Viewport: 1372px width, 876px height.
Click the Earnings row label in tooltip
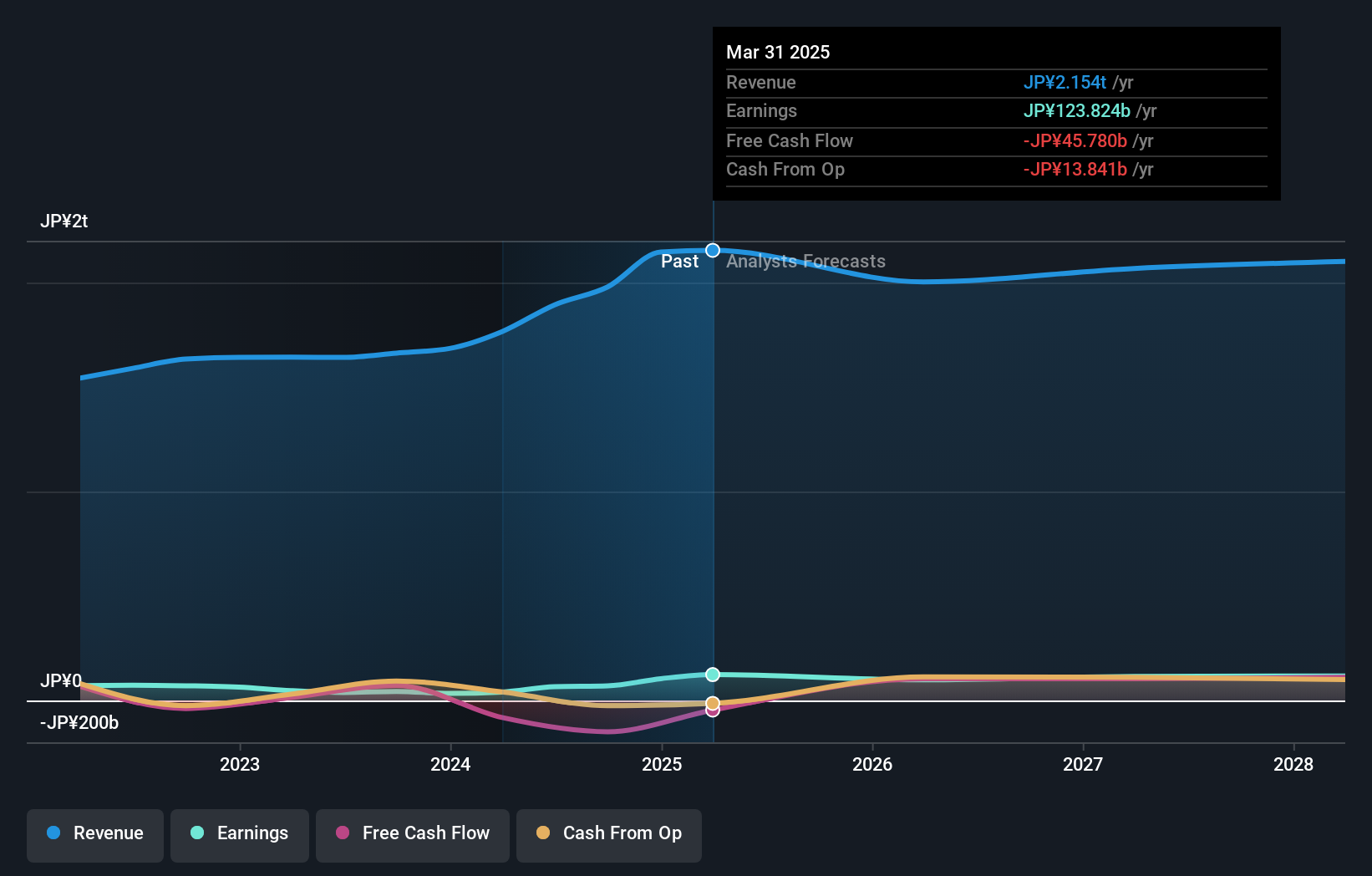[x=762, y=111]
